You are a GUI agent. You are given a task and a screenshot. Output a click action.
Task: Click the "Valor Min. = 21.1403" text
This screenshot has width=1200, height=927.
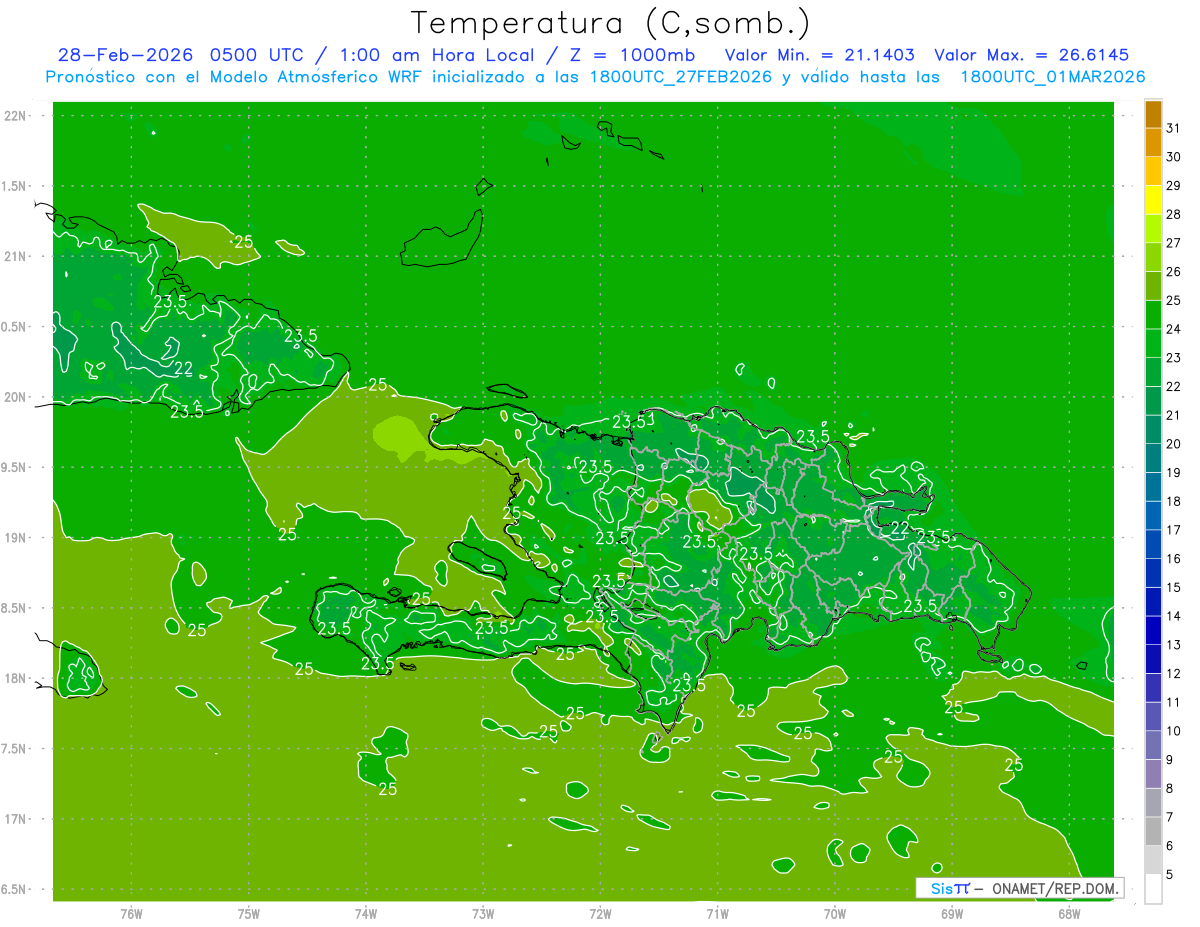click(819, 55)
